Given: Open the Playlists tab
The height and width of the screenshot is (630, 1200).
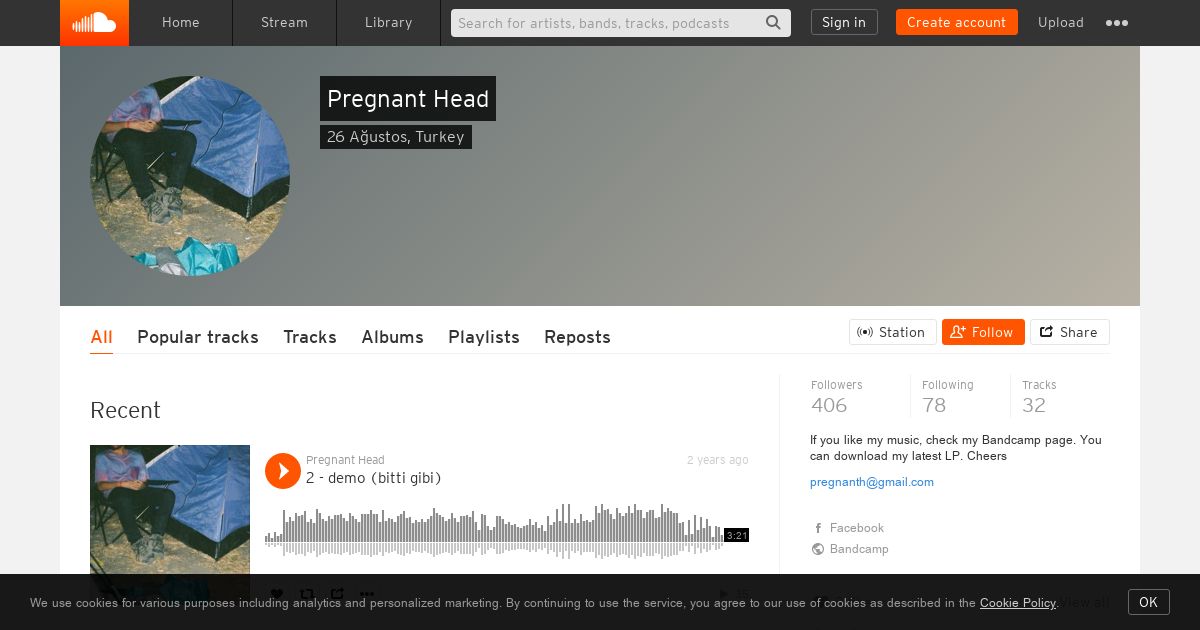Looking at the screenshot, I should [484, 337].
